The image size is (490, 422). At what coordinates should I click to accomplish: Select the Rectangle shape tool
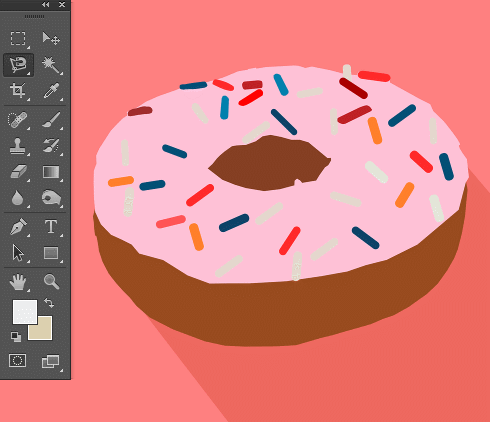pyautogui.click(x=51, y=253)
